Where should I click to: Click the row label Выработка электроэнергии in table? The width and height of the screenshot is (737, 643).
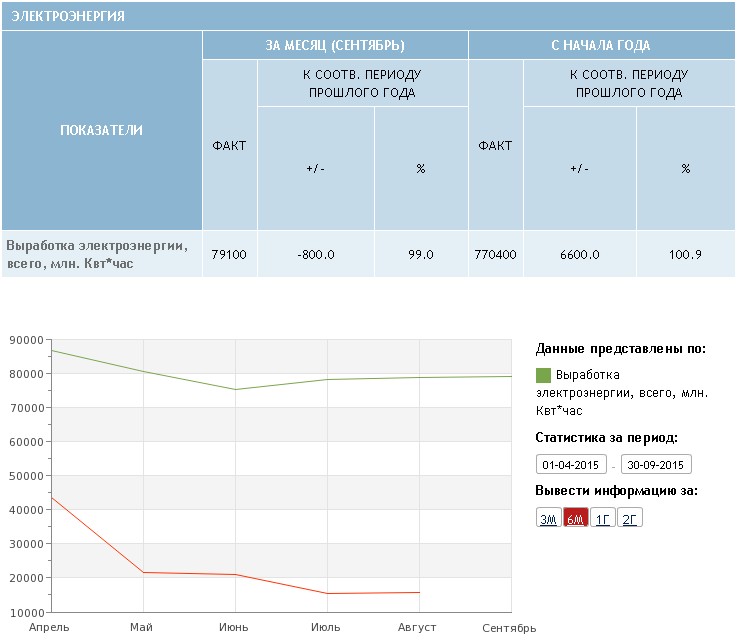[96, 254]
